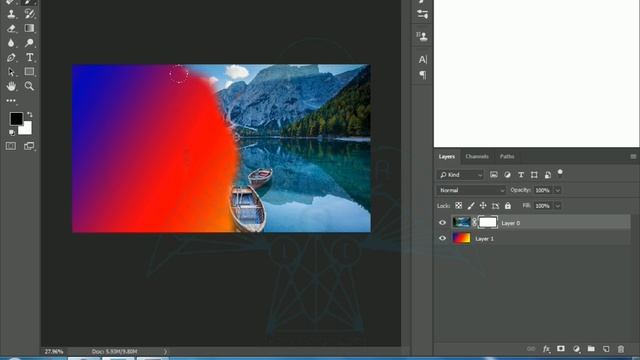Create a new layer
The image size is (640, 360).
pyautogui.click(x=606, y=349)
